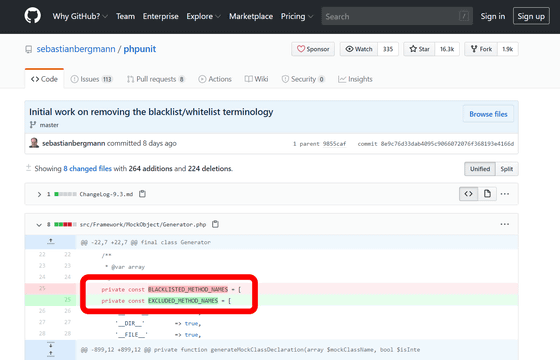Screen dimensions: 560x360
Task: Click Browse files button
Action: pos(488,114)
